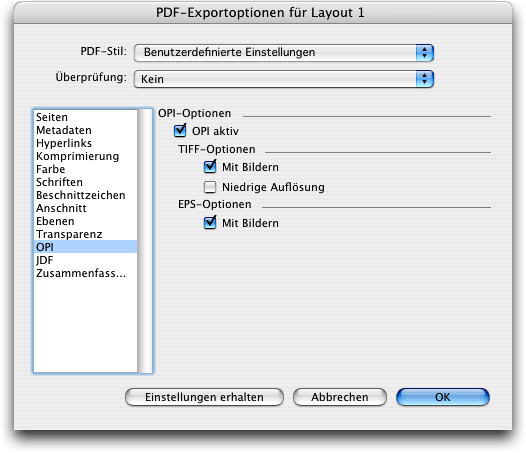Confirm export with the OK button
The image size is (526, 453).
click(443, 397)
